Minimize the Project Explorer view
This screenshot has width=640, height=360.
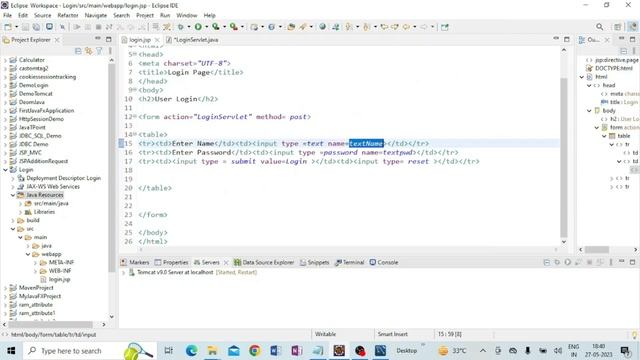(x=98, y=39)
